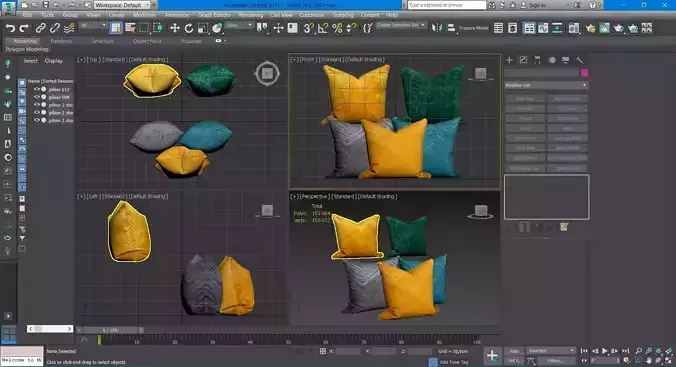The width and height of the screenshot is (676, 367).
Task: Select the Select and Link tool
Action: [41, 28]
